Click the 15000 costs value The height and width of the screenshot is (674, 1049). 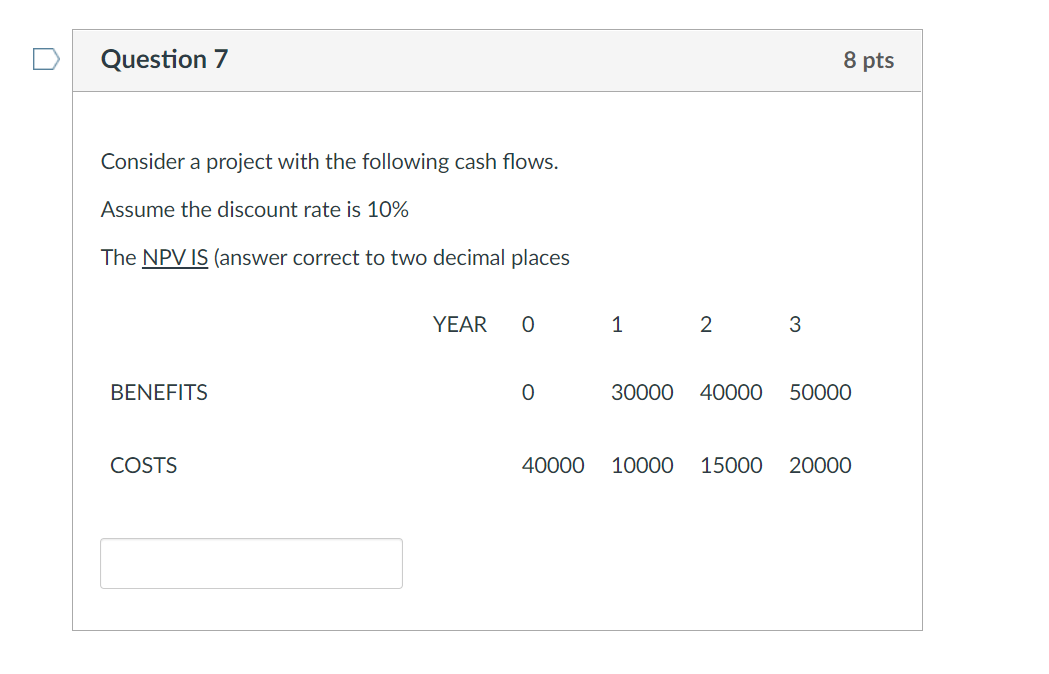[731, 465]
